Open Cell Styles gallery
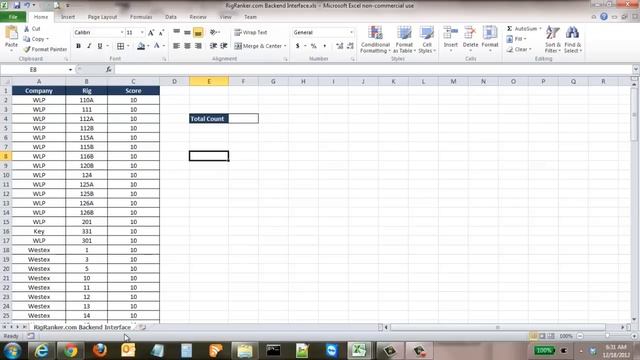 click(x=427, y=39)
